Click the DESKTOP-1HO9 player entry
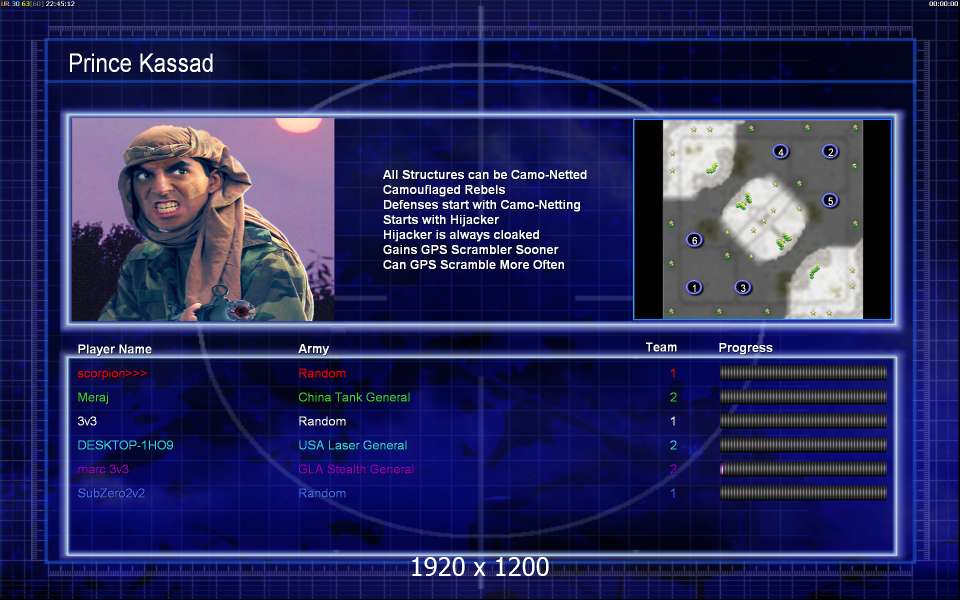This screenshot has height=600, width=960. (126, 445)
